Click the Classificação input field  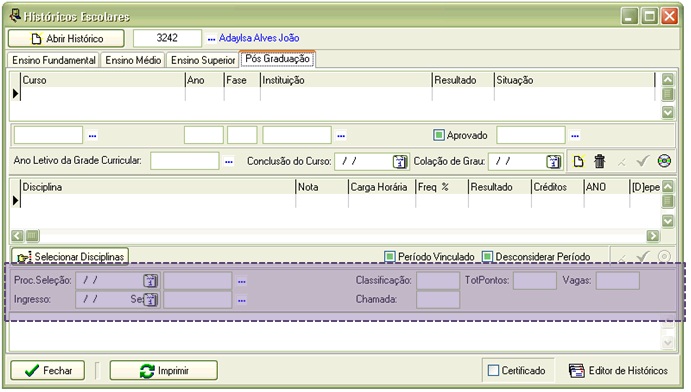pos(438,281)
